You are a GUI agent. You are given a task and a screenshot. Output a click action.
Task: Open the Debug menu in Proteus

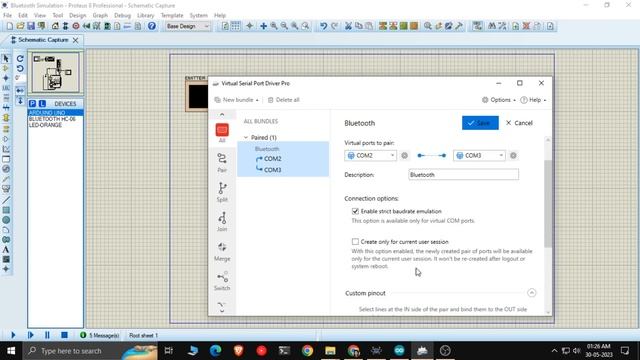click(x=122, y=15)
